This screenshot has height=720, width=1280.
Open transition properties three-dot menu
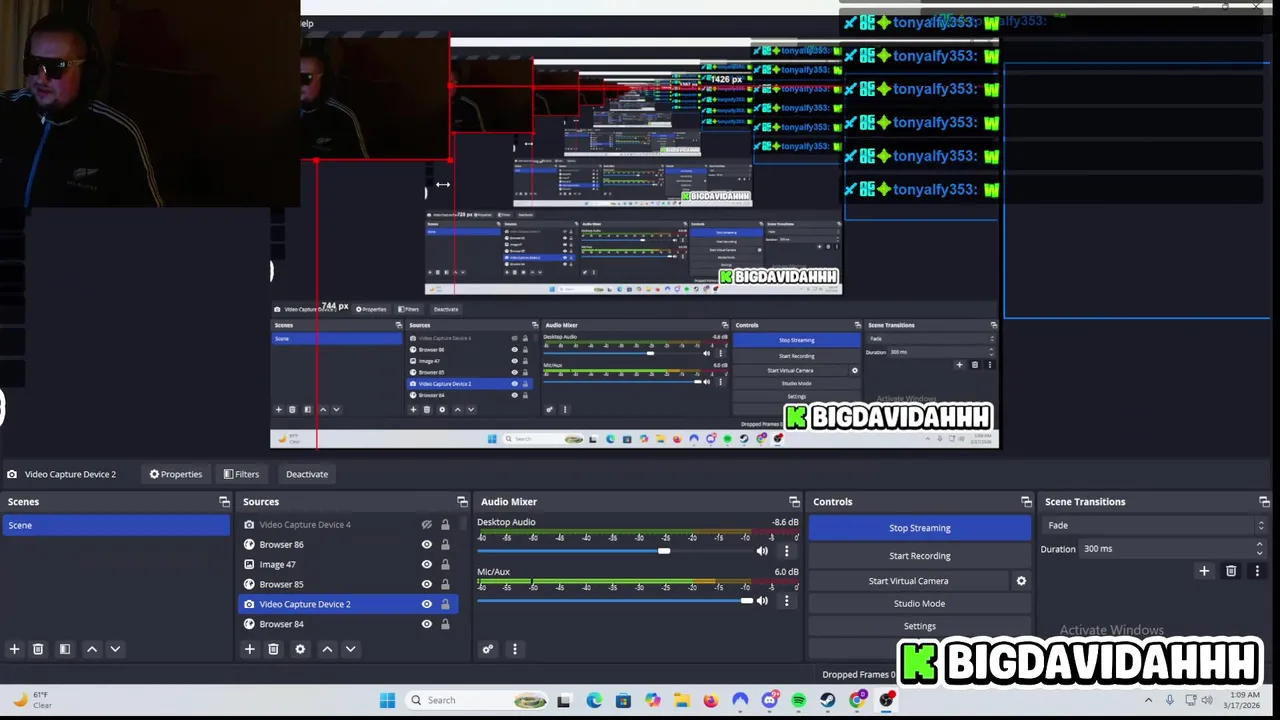pos(1257,571)
